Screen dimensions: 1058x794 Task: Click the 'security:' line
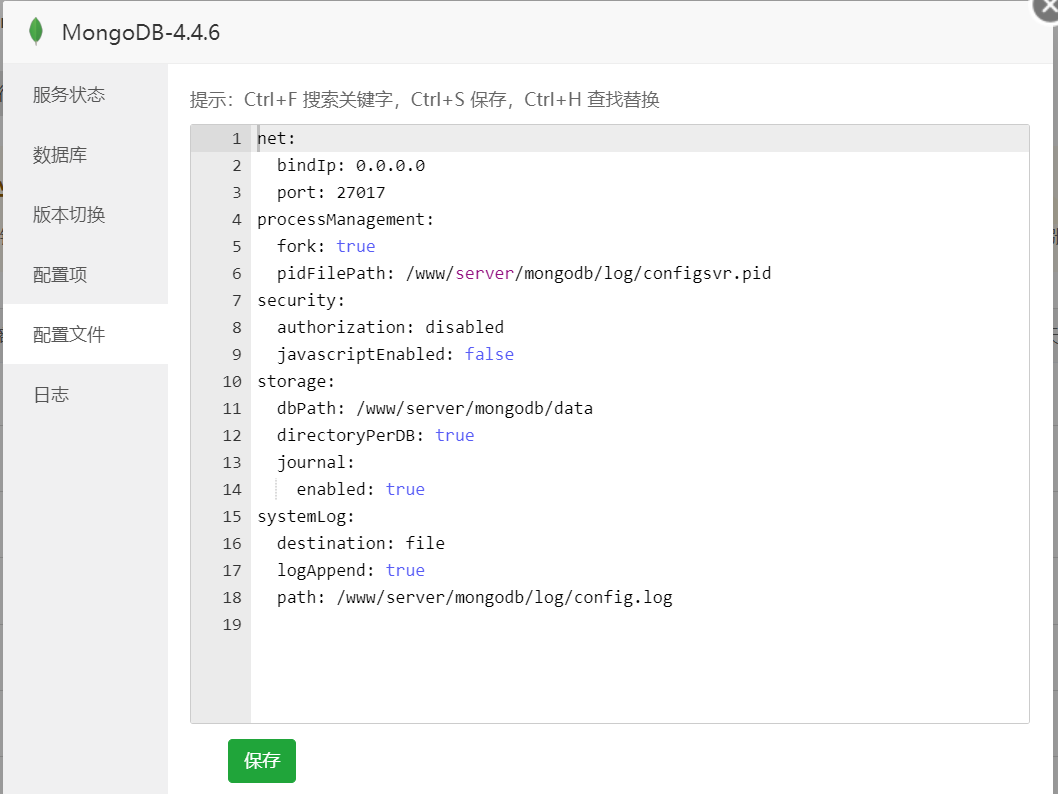click(301, 300)
